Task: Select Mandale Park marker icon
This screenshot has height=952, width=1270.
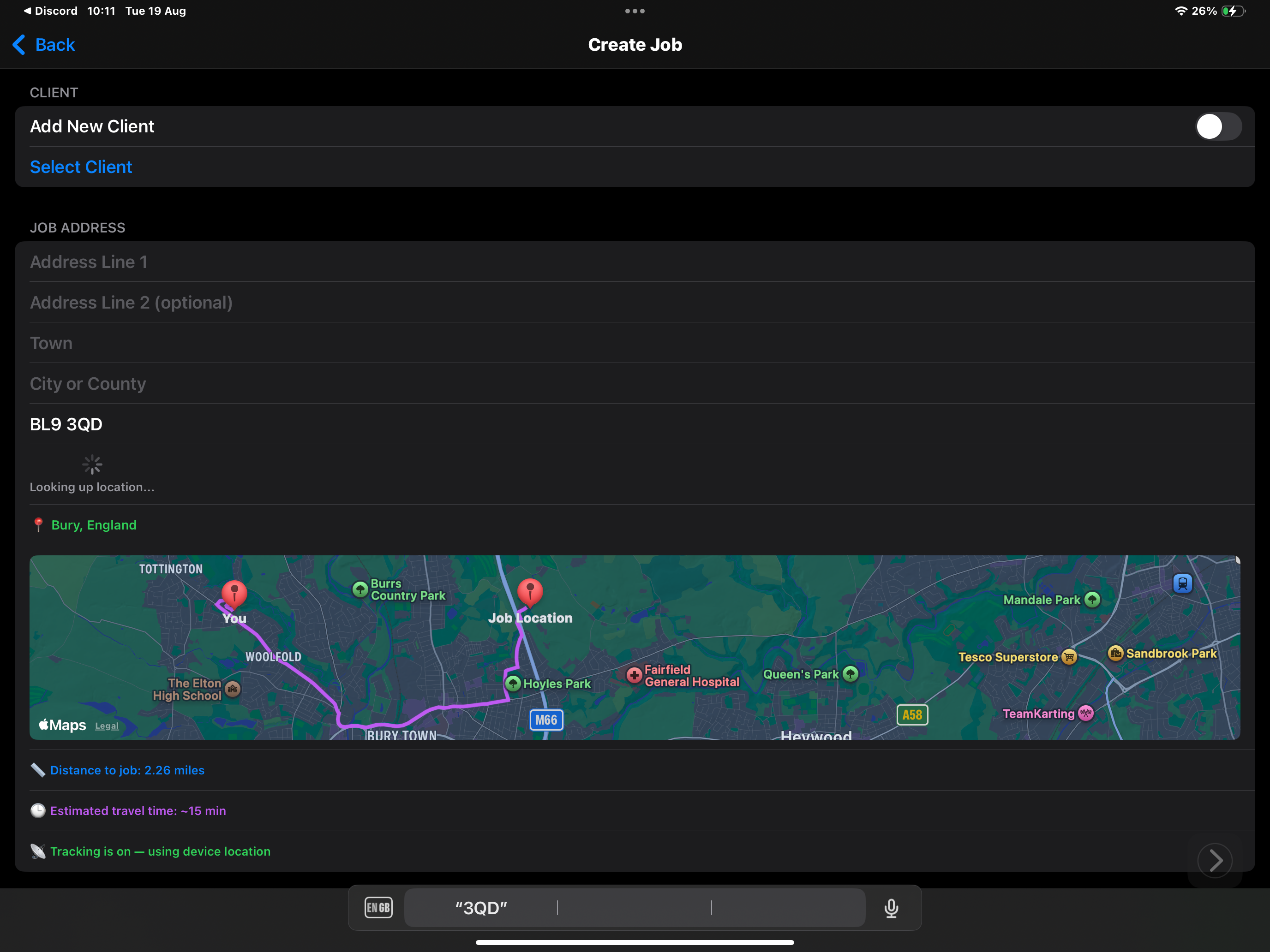Action: click(1092, 600)
